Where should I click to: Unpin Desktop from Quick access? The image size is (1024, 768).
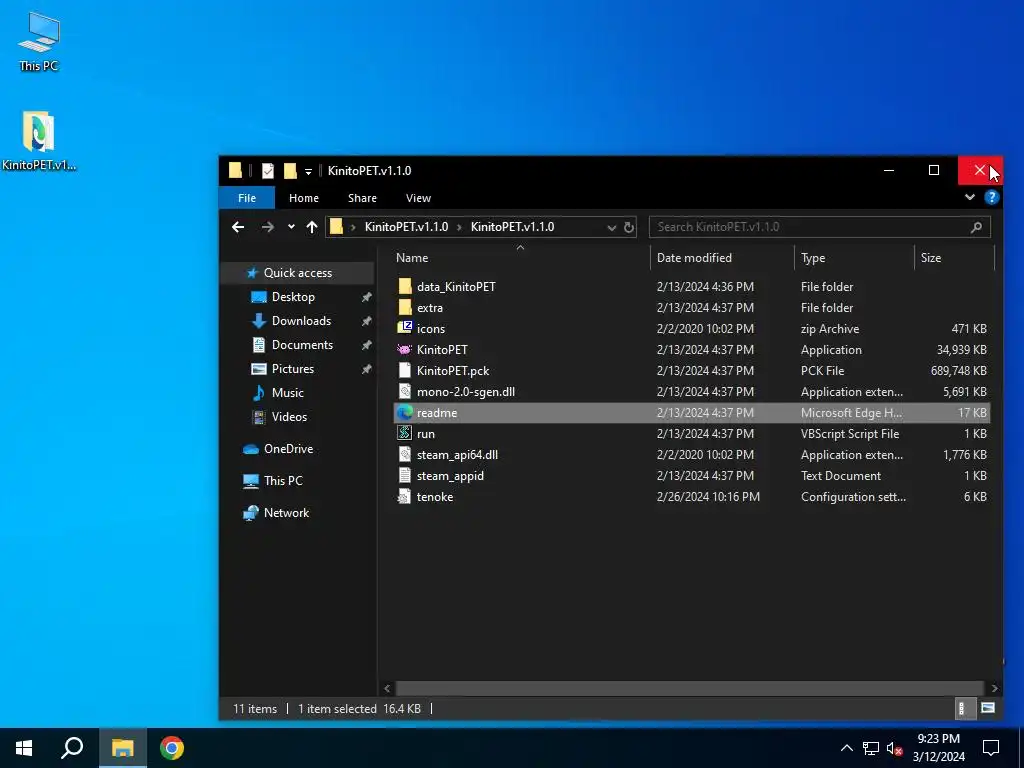[366, 296]
